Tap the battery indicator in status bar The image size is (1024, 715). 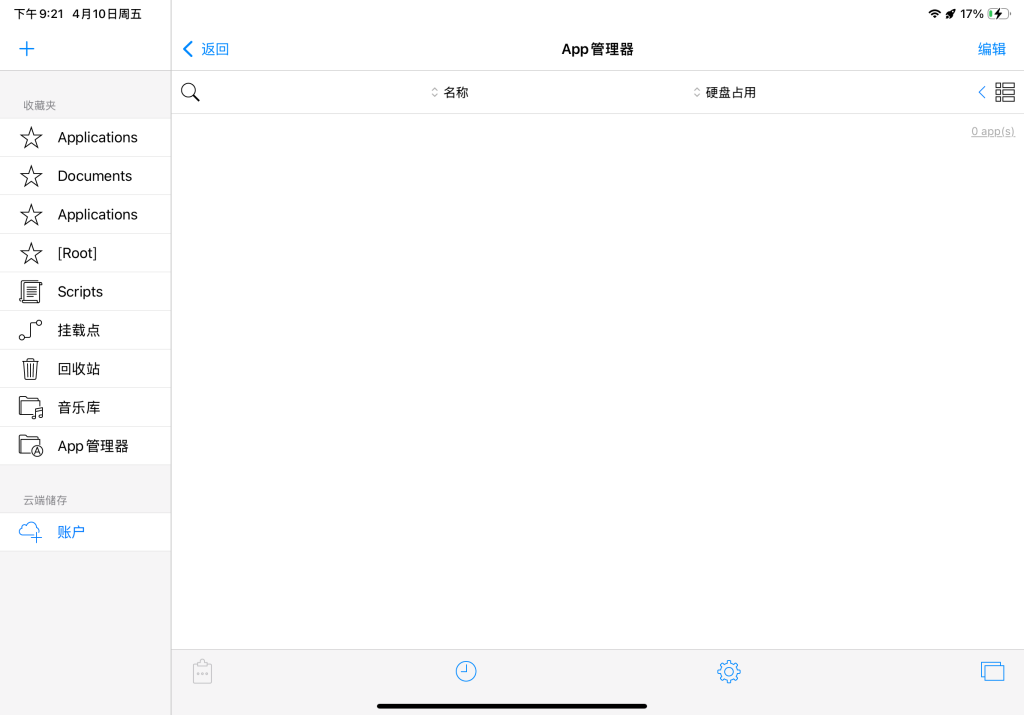click(x=999, y=14)
